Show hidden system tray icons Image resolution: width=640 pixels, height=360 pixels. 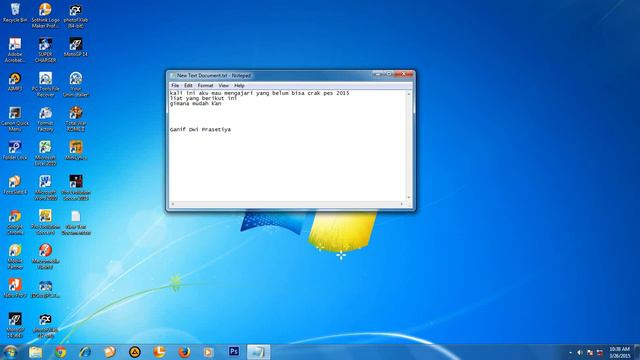point(570,352)
